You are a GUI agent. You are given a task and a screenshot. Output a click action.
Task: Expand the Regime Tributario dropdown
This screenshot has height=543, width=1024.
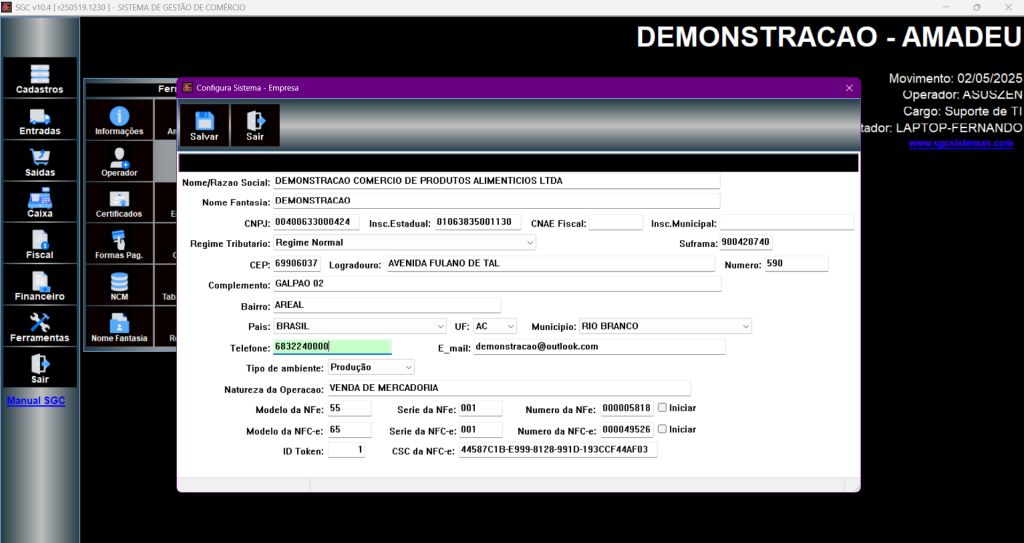click(x=530, y=242)
